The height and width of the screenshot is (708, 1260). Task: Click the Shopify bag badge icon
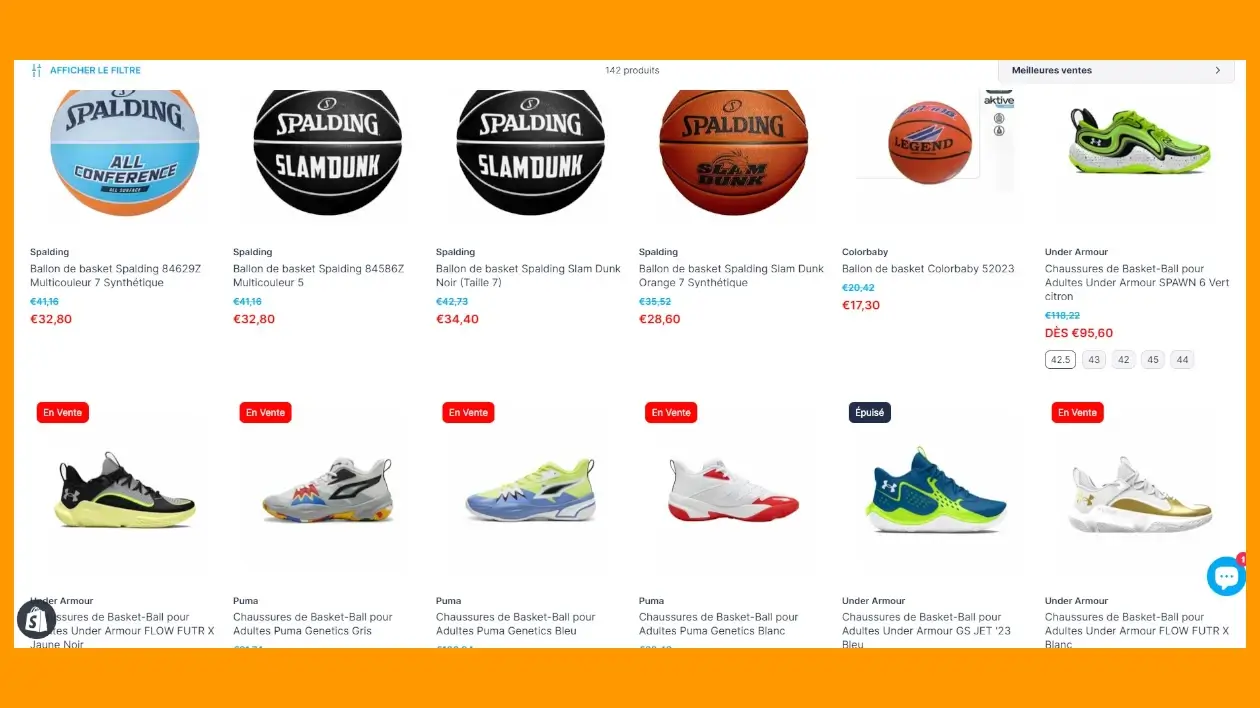click(x=37, y=619)
